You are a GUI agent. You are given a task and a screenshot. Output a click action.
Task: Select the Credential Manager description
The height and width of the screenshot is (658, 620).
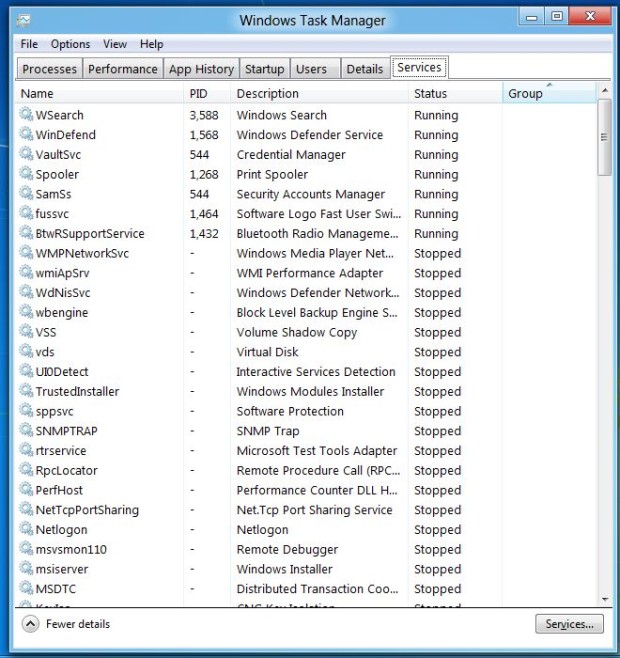(291, 154)
